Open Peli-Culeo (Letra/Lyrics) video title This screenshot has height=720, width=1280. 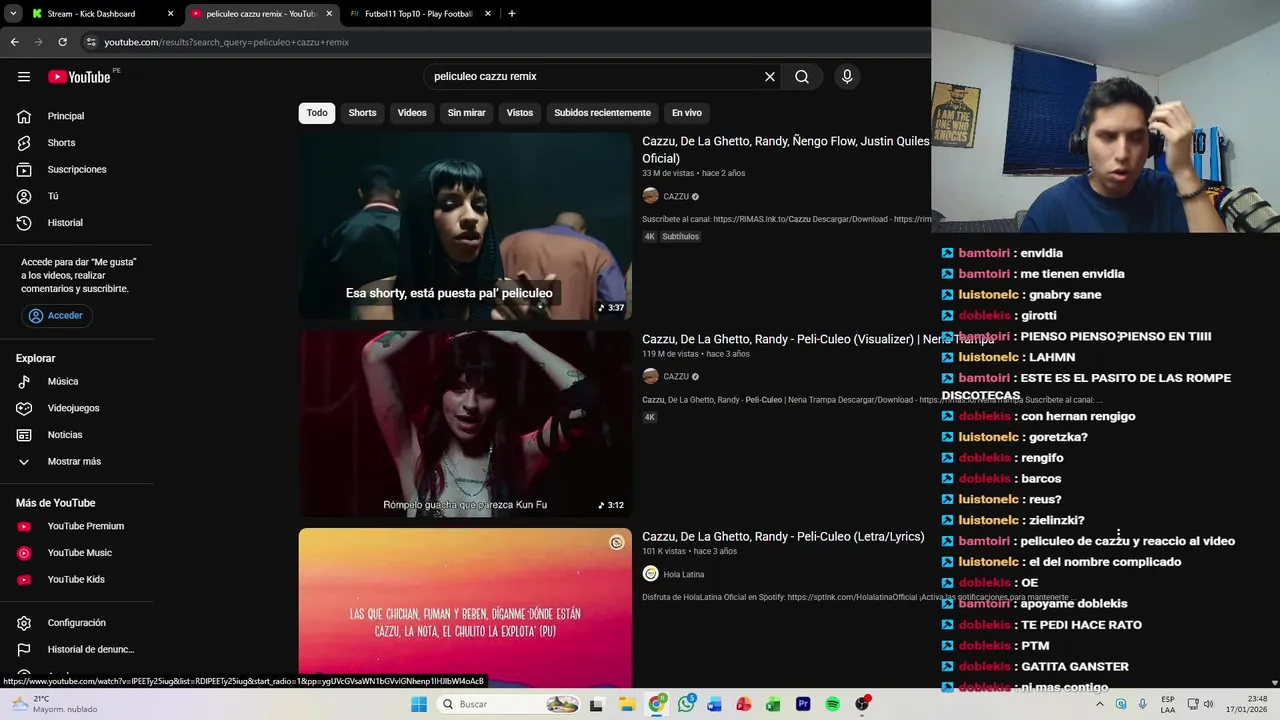[x=783, y=537]
